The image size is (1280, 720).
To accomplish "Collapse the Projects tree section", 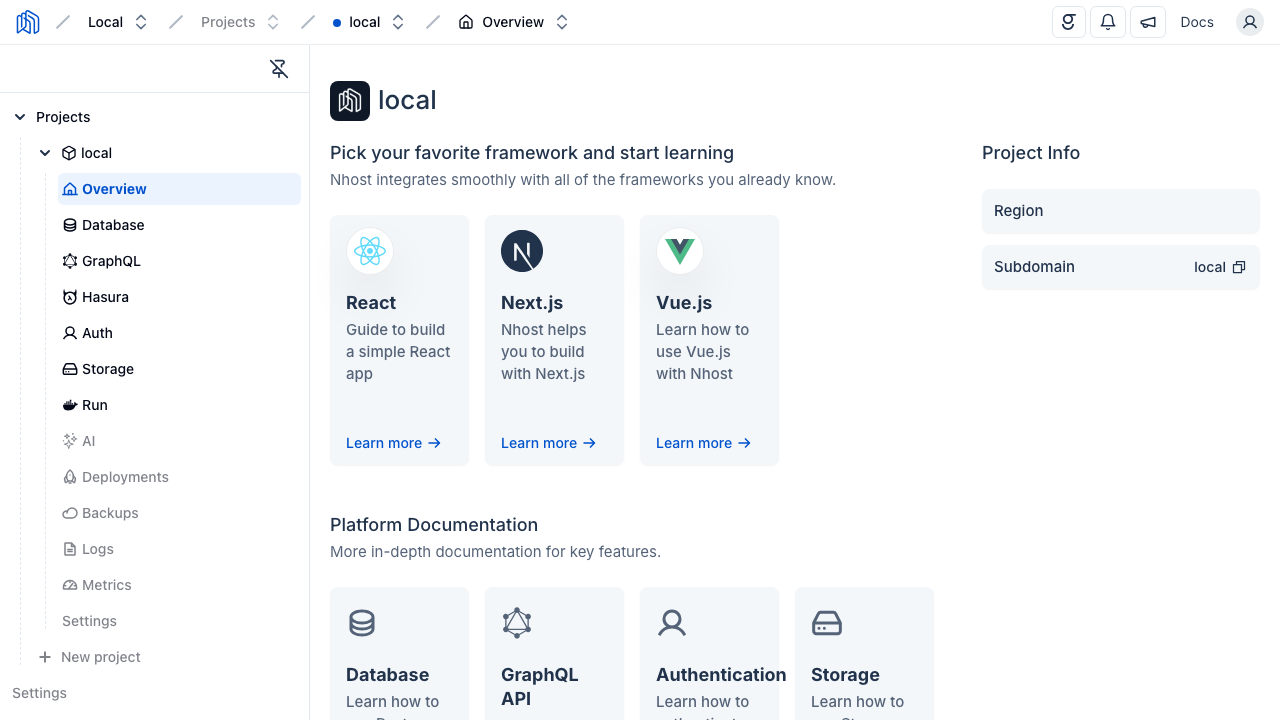I will 20,117.
